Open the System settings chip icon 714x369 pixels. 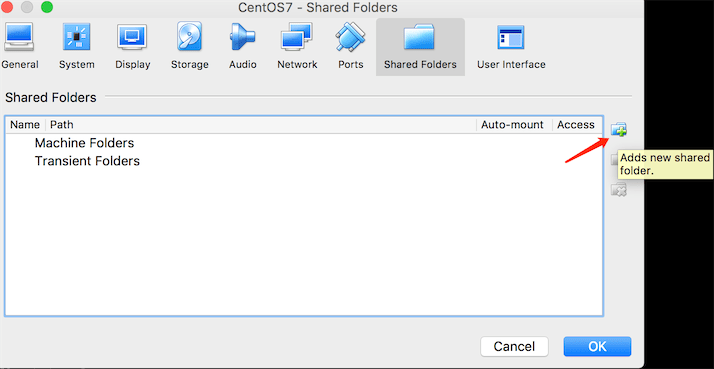pos(76,37)
